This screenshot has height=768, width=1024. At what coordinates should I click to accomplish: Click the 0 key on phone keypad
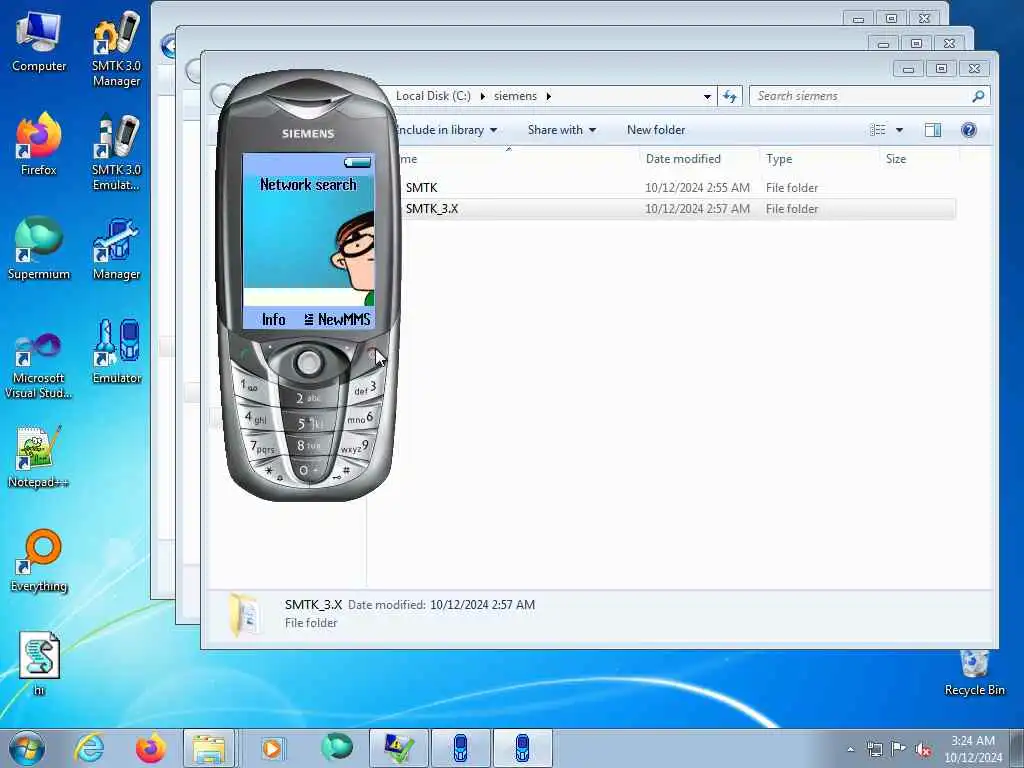point(308,471)
